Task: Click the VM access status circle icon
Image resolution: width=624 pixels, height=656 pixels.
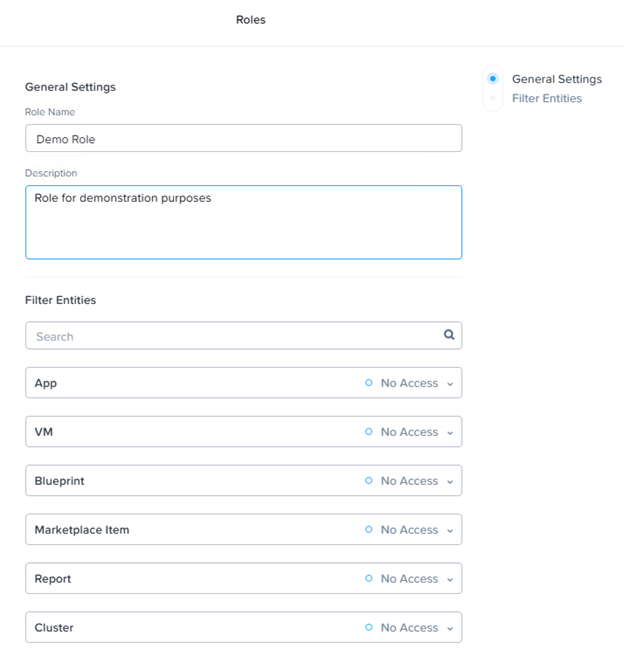Action: [x=368, y=432]
